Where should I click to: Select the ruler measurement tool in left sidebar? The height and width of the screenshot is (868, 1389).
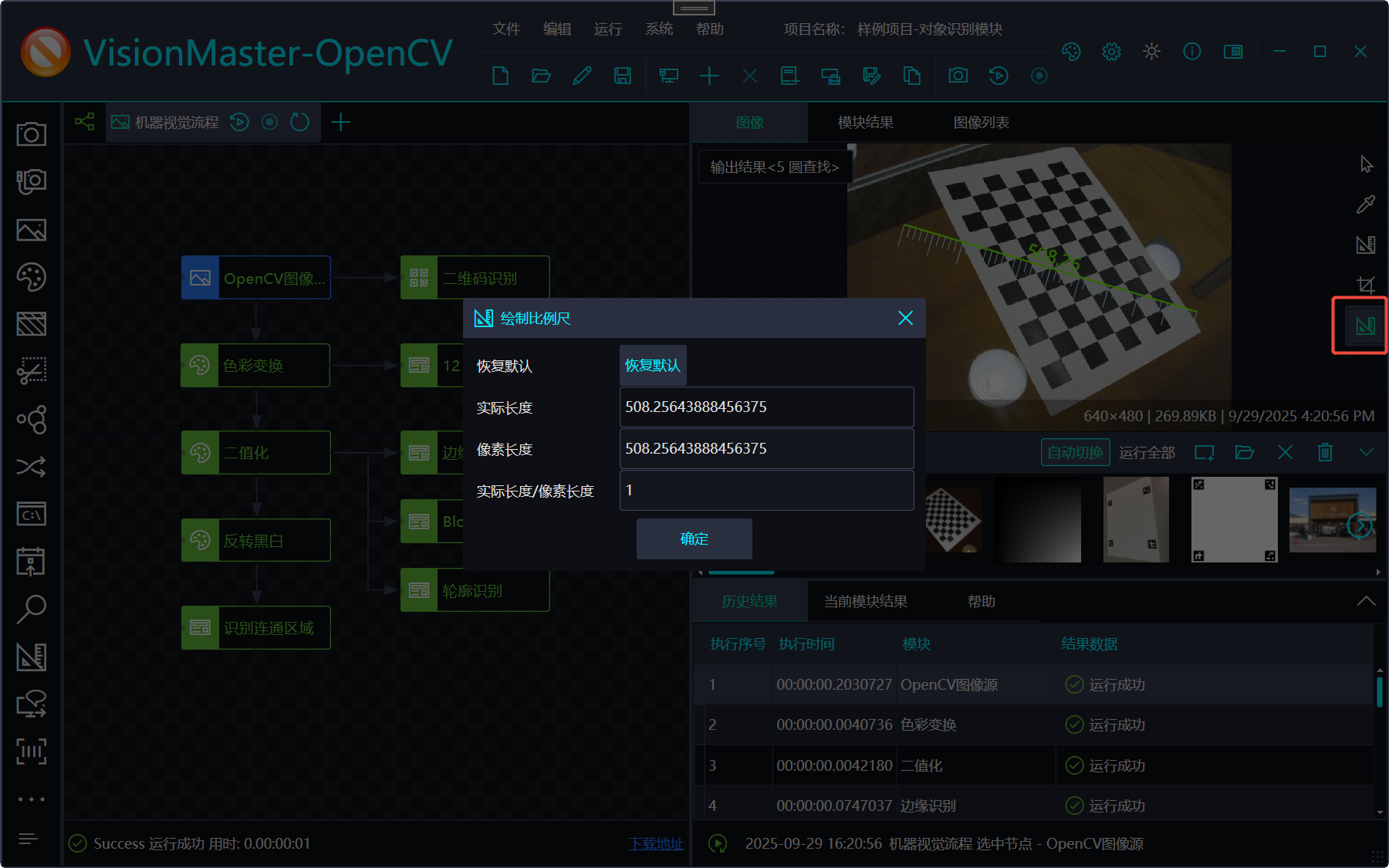pos(32,657)
